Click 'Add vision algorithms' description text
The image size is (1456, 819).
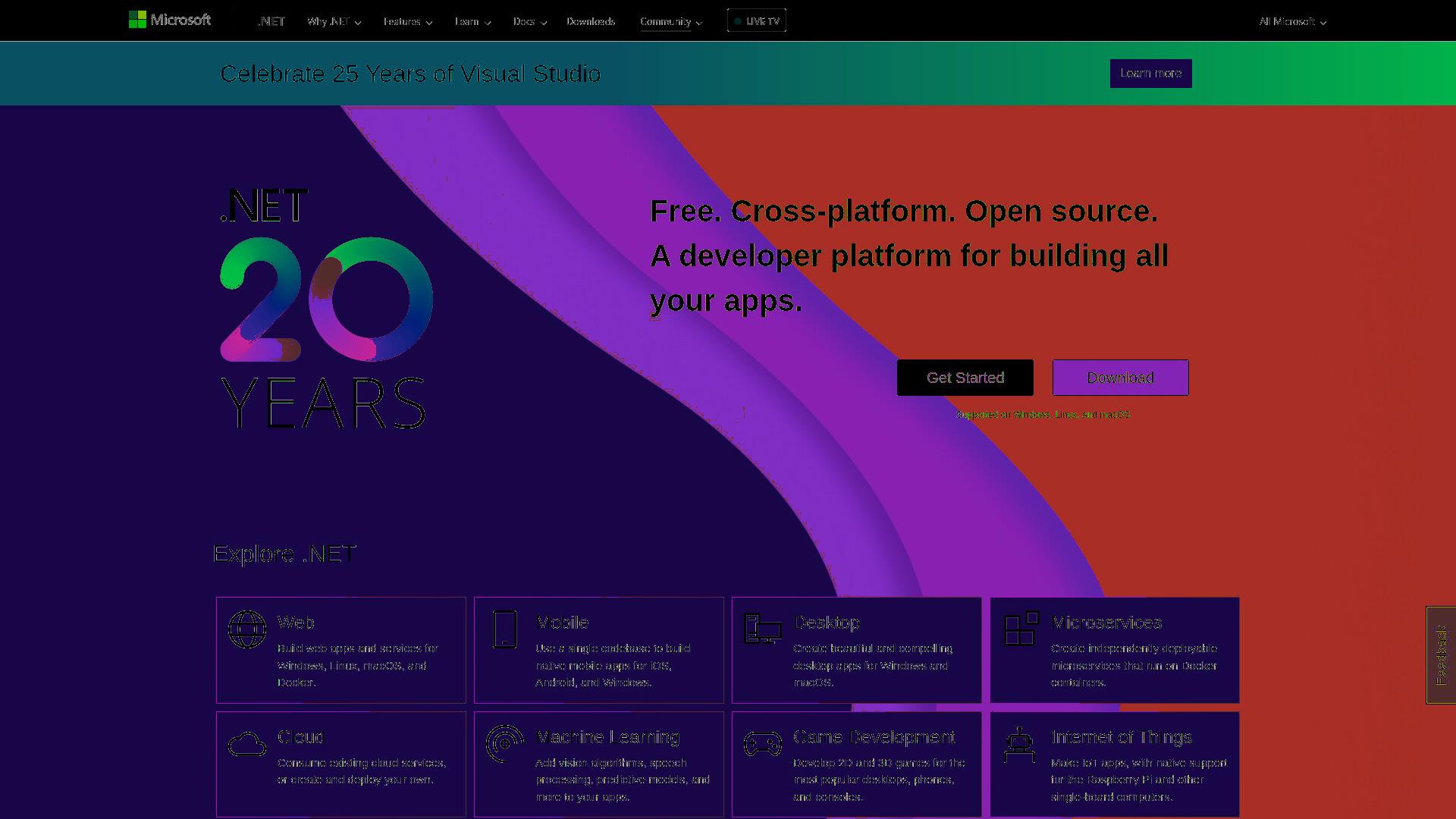coord(623,780)
